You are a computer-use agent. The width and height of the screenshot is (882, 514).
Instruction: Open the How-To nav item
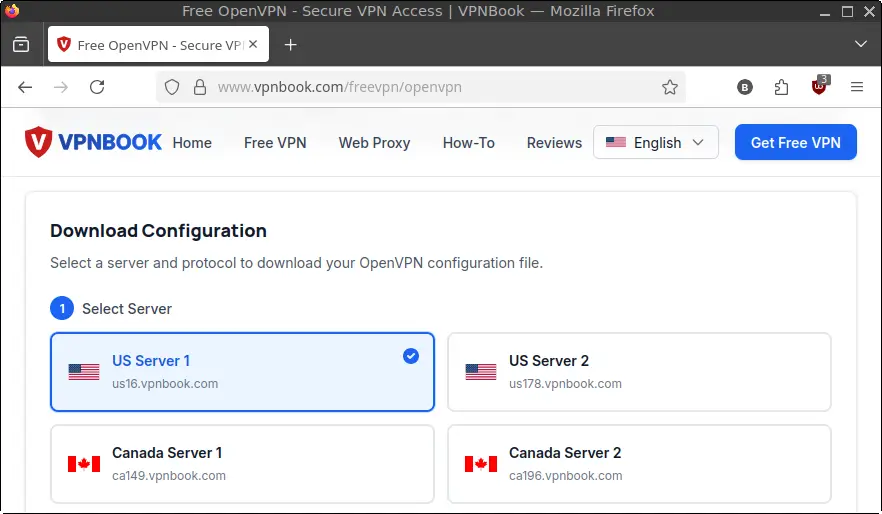tap(469, 143)
